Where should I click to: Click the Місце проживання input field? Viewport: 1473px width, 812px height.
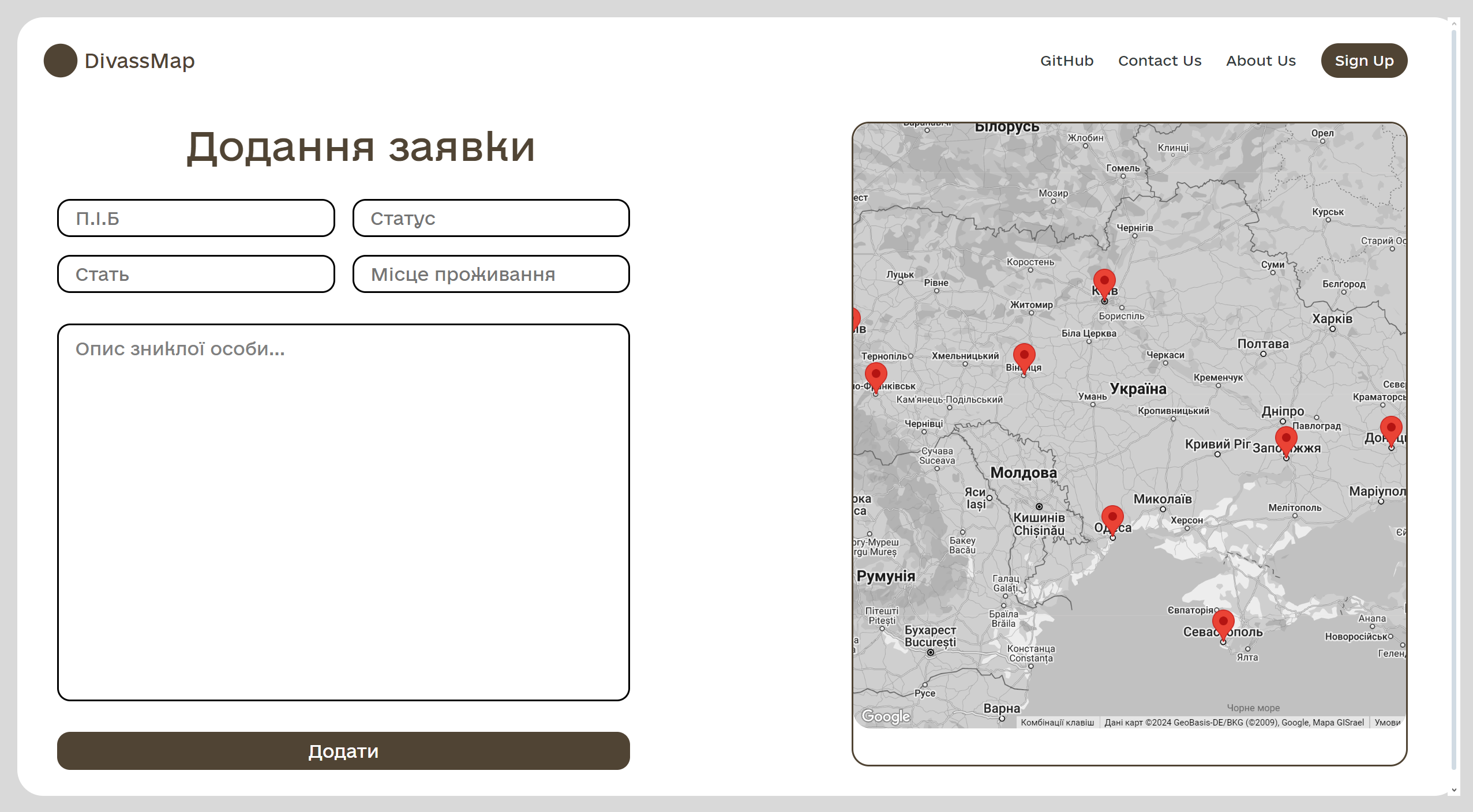tap(490, 274)
